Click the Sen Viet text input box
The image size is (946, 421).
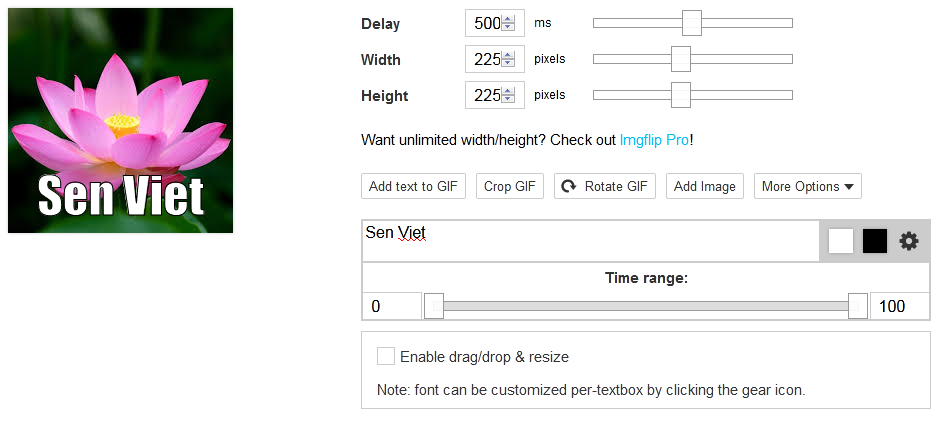pos(591,241)
